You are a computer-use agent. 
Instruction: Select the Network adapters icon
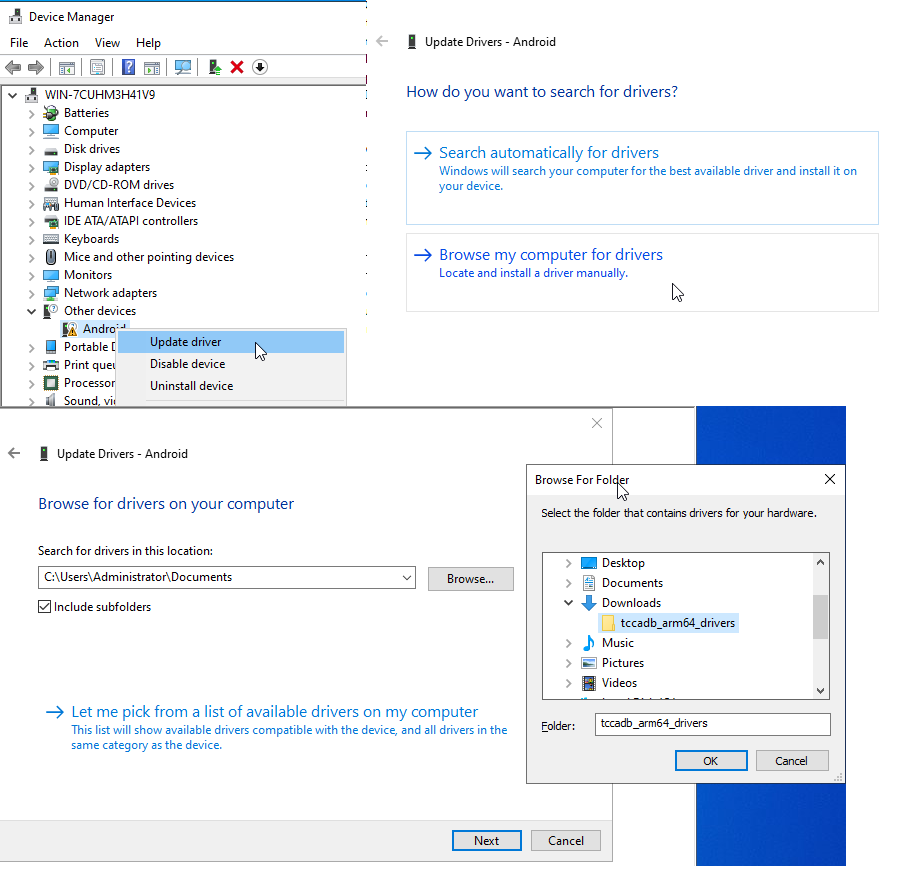(51, 293)
